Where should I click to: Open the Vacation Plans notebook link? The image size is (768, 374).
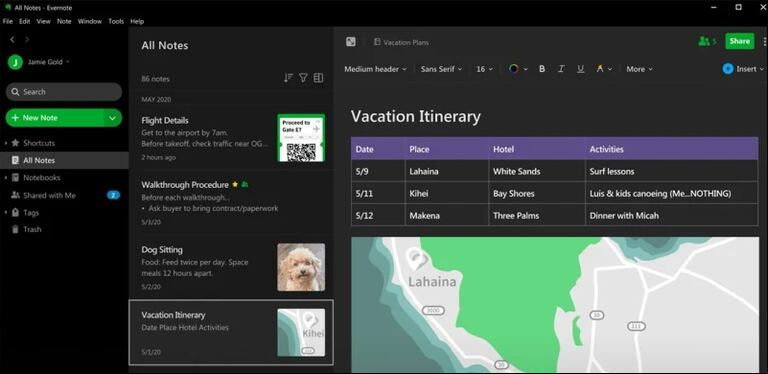coord(401,43)
